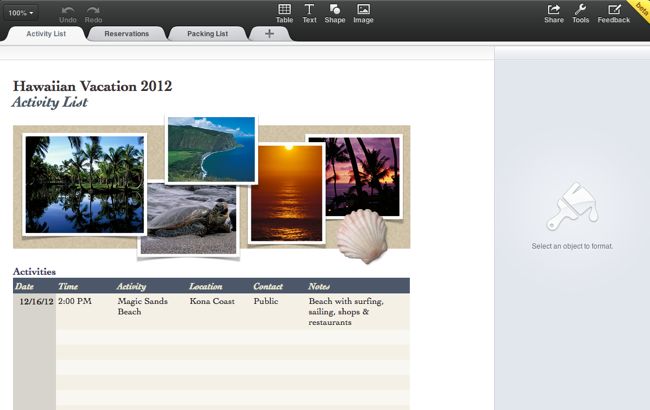Insert a Table from the toolbar
The width and height of the screenshot is (650, 410).
point(284,10)
